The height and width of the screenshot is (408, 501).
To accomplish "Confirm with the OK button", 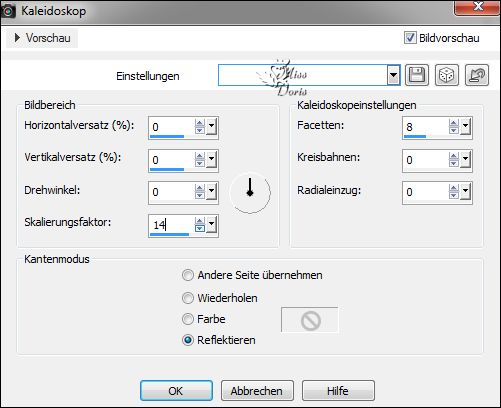I will [x=176, y=391].
